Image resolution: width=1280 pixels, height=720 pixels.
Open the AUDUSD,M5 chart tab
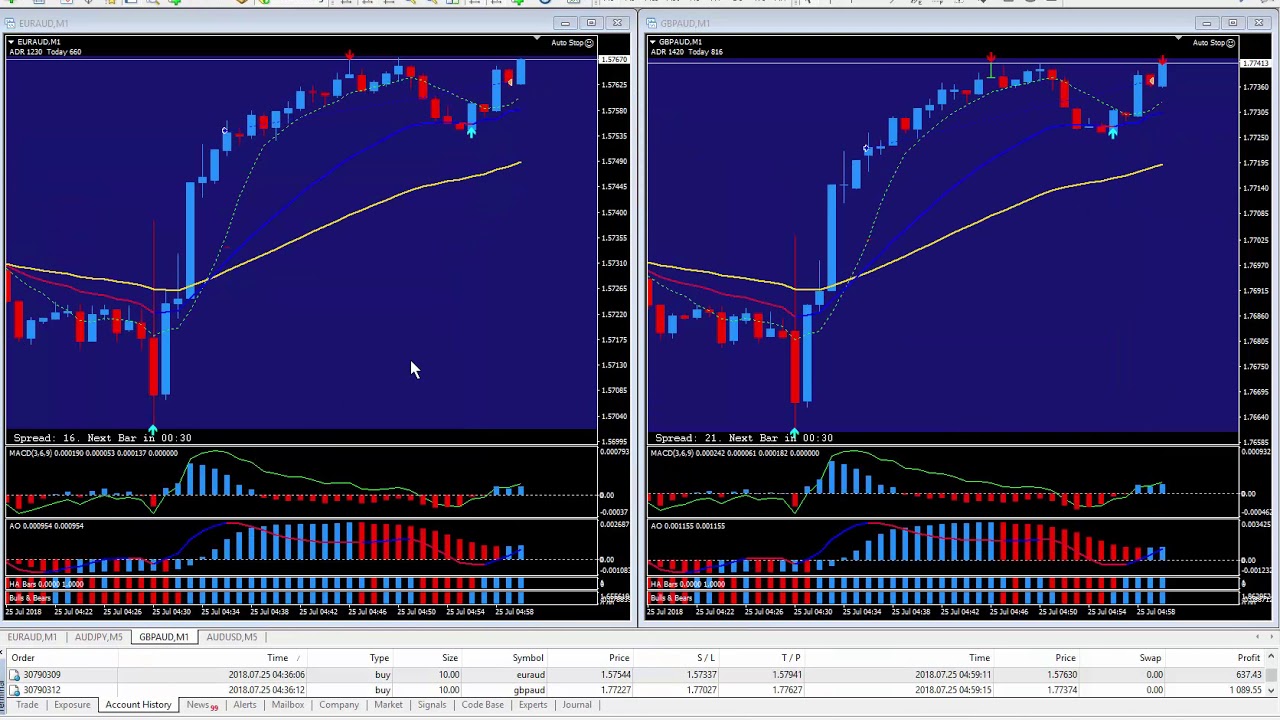pos(231,637)
